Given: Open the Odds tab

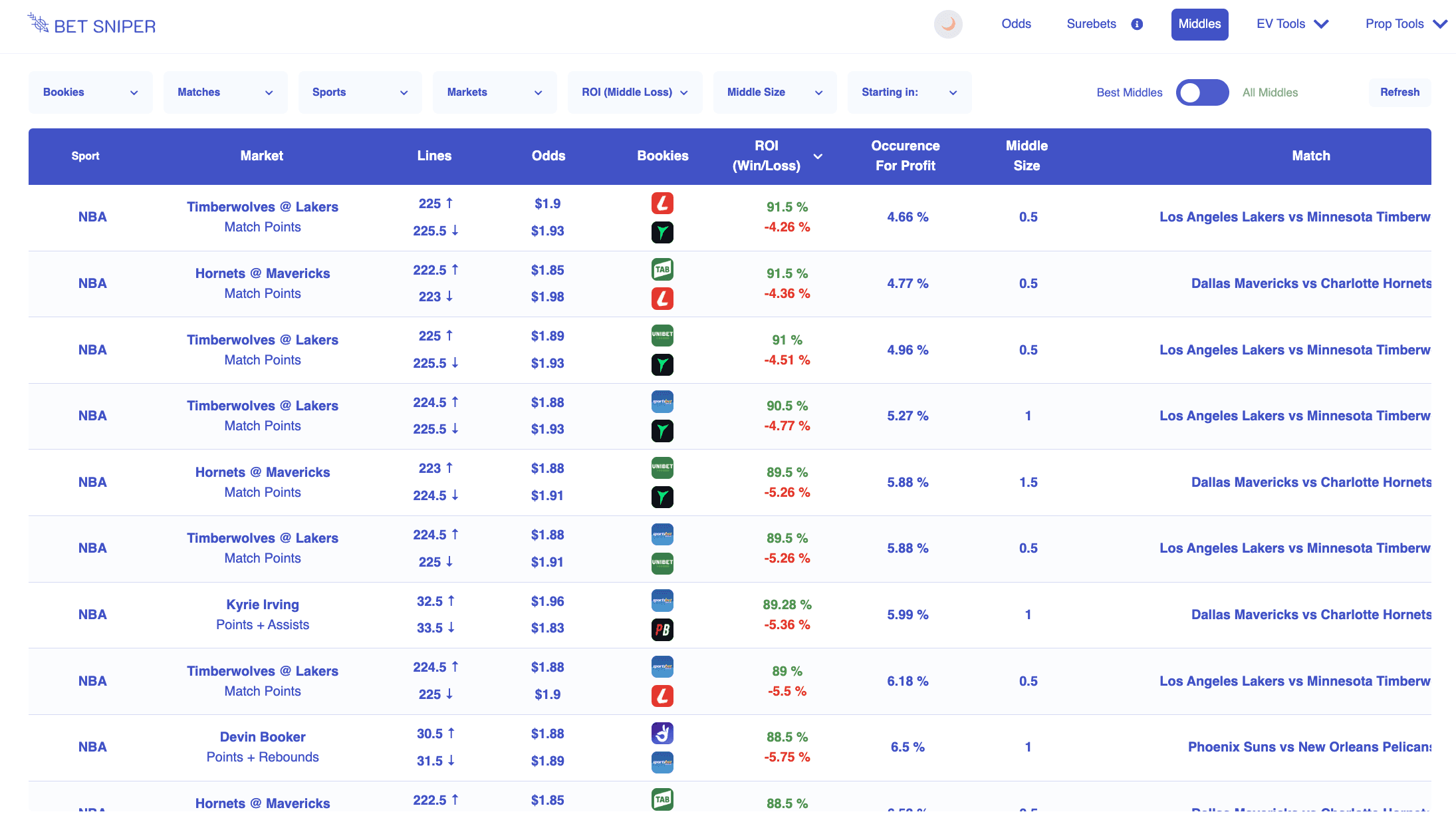Looking at the screenshot, I should coord(1016,24).
